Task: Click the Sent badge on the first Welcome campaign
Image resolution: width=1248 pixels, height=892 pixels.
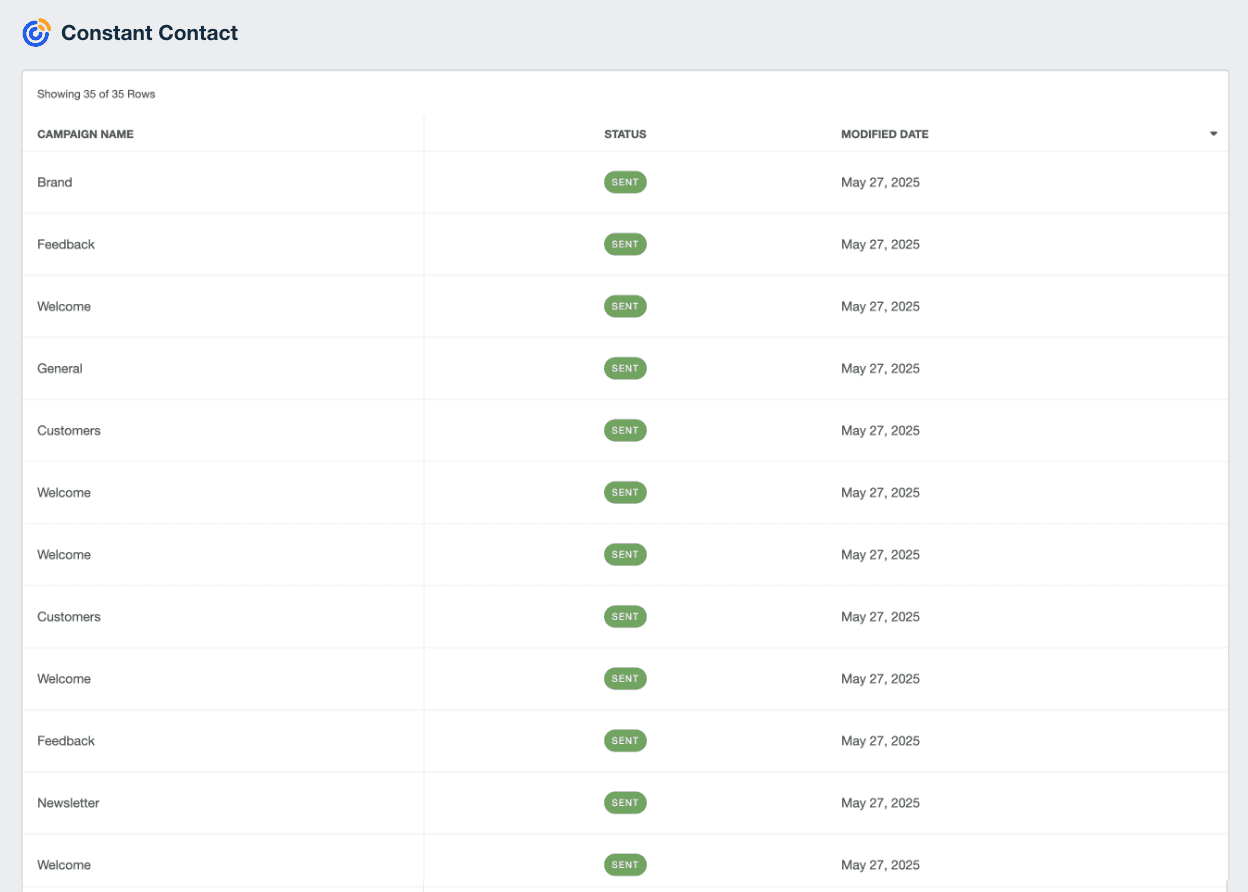Action: point(625,306)
